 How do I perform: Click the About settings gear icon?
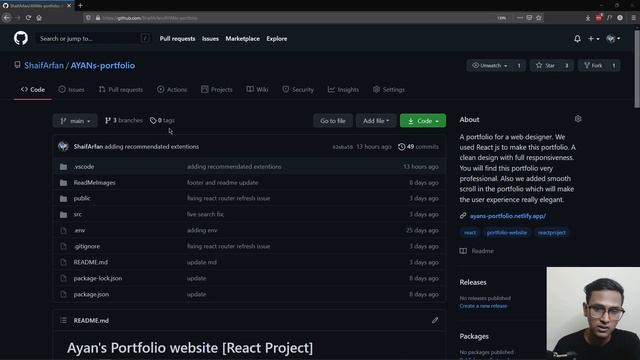coord(578,119)
